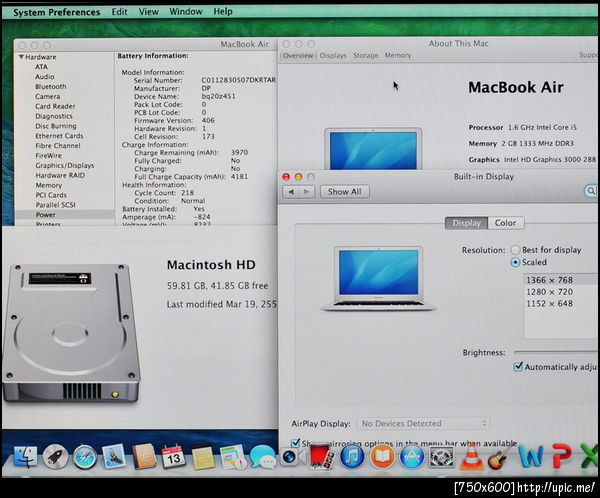Select Ethernet Cards in Hardware sidebar

(59, 136)
